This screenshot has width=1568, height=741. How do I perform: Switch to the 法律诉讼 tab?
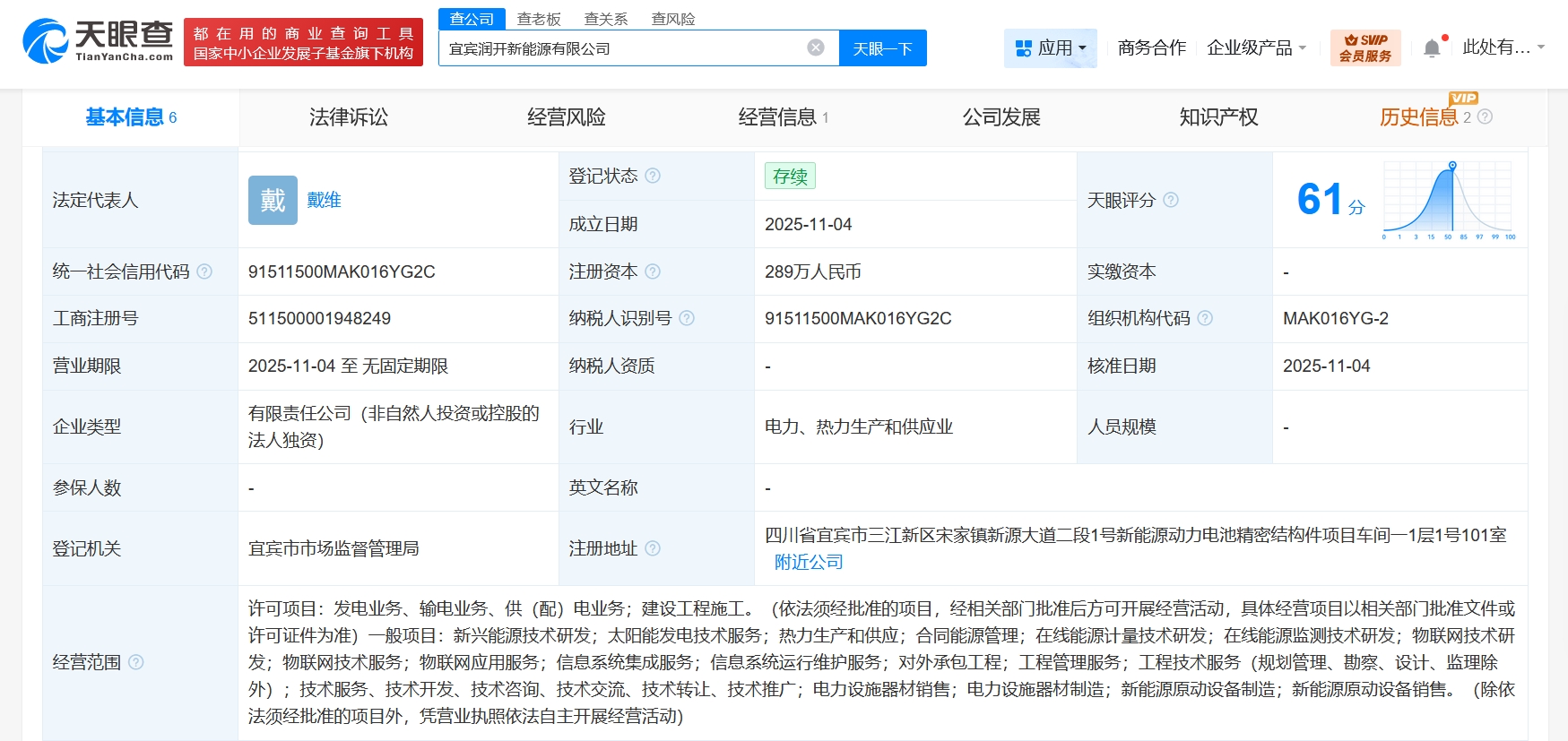tap(349, 117)
